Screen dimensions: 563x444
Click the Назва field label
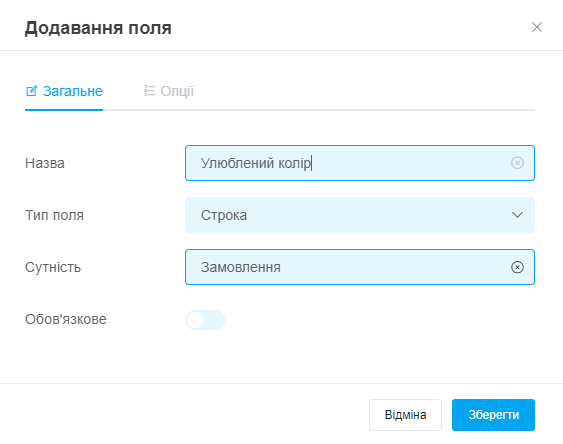tap(45, 163)
